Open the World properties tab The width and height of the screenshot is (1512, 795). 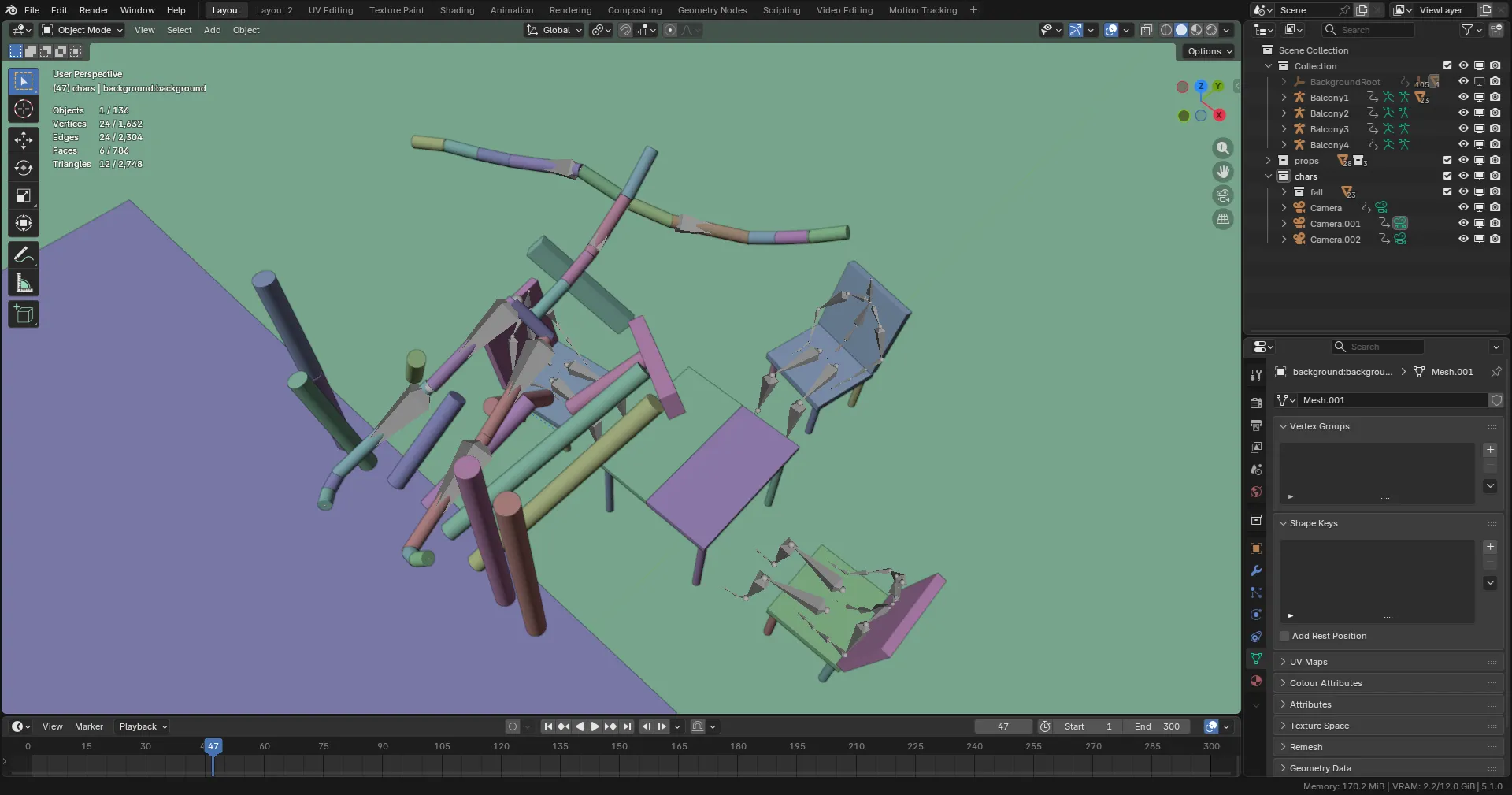1256,492
